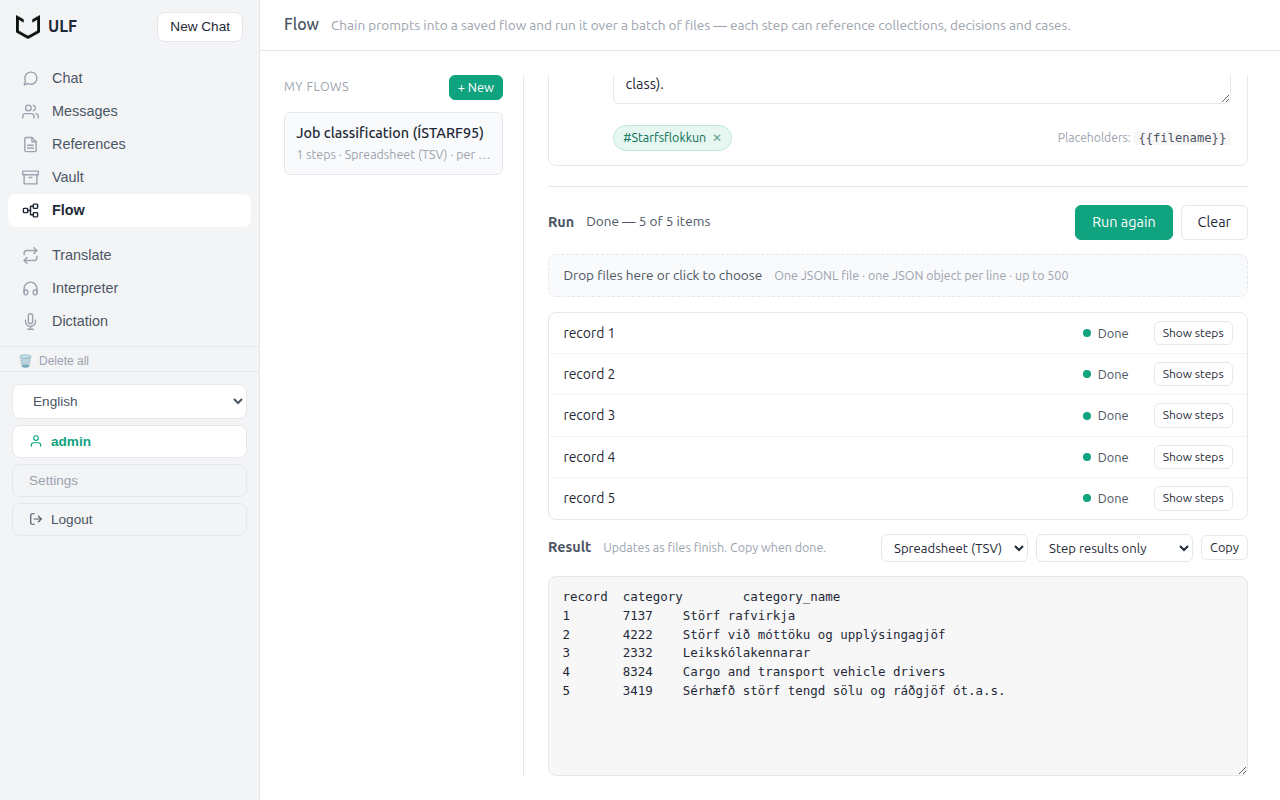Image resolution: width=1280 pixels, height=800 pixels.
Task: Open the Spreadsheet (TSV) format dropdown
Action: (954, 548)
